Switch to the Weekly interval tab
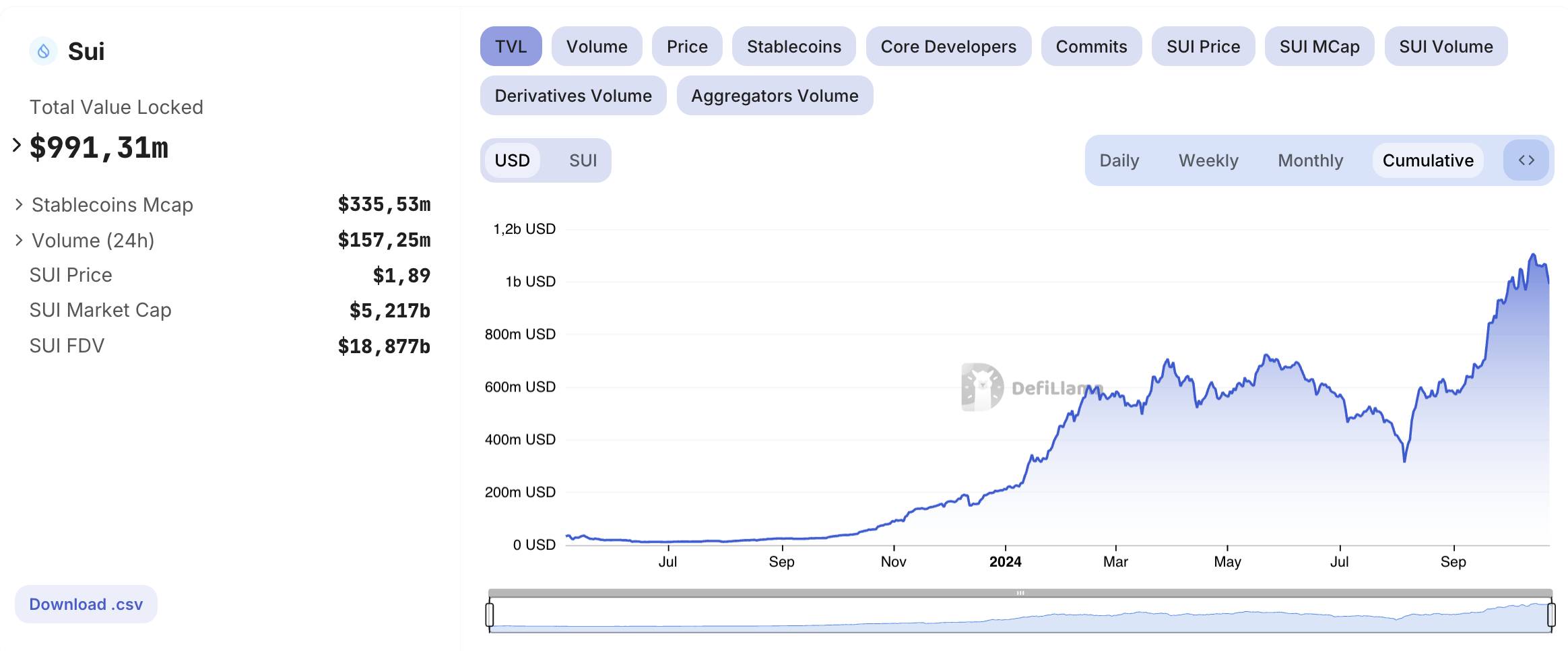The width and height of the screenshot is (1568, 651). tap(1208, 160)
